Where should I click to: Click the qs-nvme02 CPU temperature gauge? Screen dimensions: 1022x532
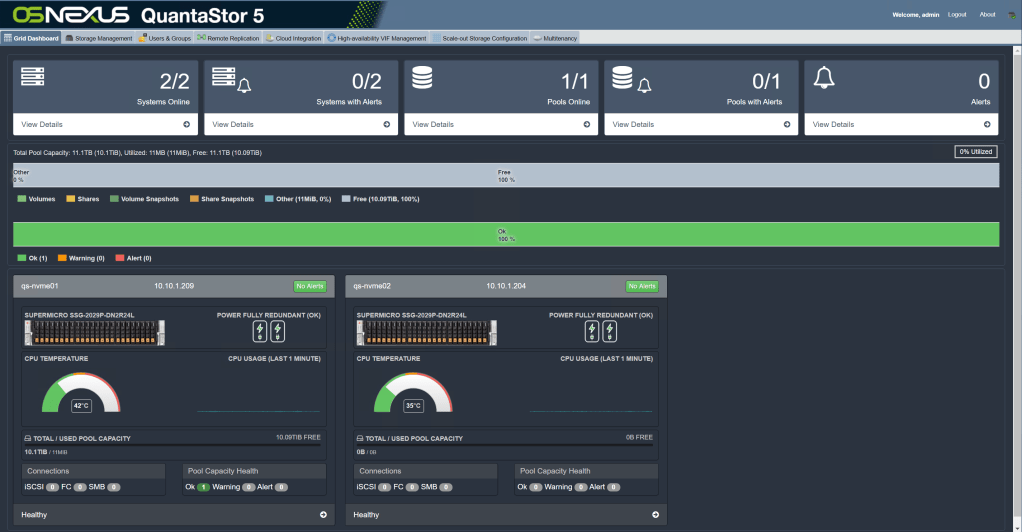click(412, 392)
